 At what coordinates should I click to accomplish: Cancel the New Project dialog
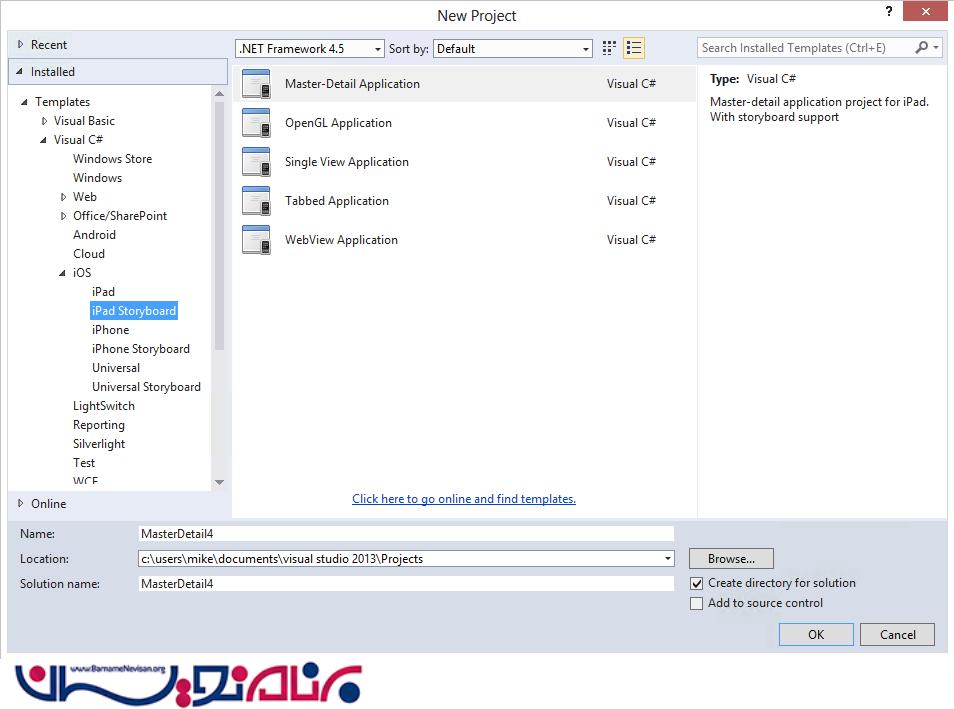pos(897,635)
